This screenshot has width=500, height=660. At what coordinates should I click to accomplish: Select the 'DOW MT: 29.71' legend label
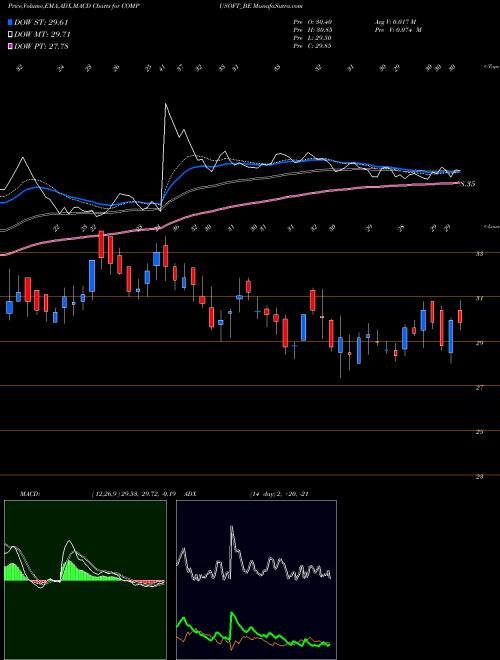pos(42,35)
